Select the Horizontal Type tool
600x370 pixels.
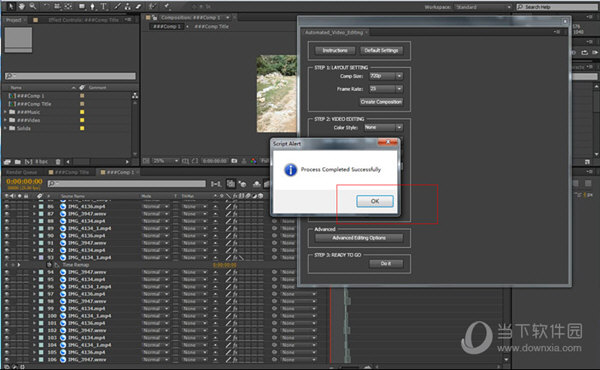104,7
